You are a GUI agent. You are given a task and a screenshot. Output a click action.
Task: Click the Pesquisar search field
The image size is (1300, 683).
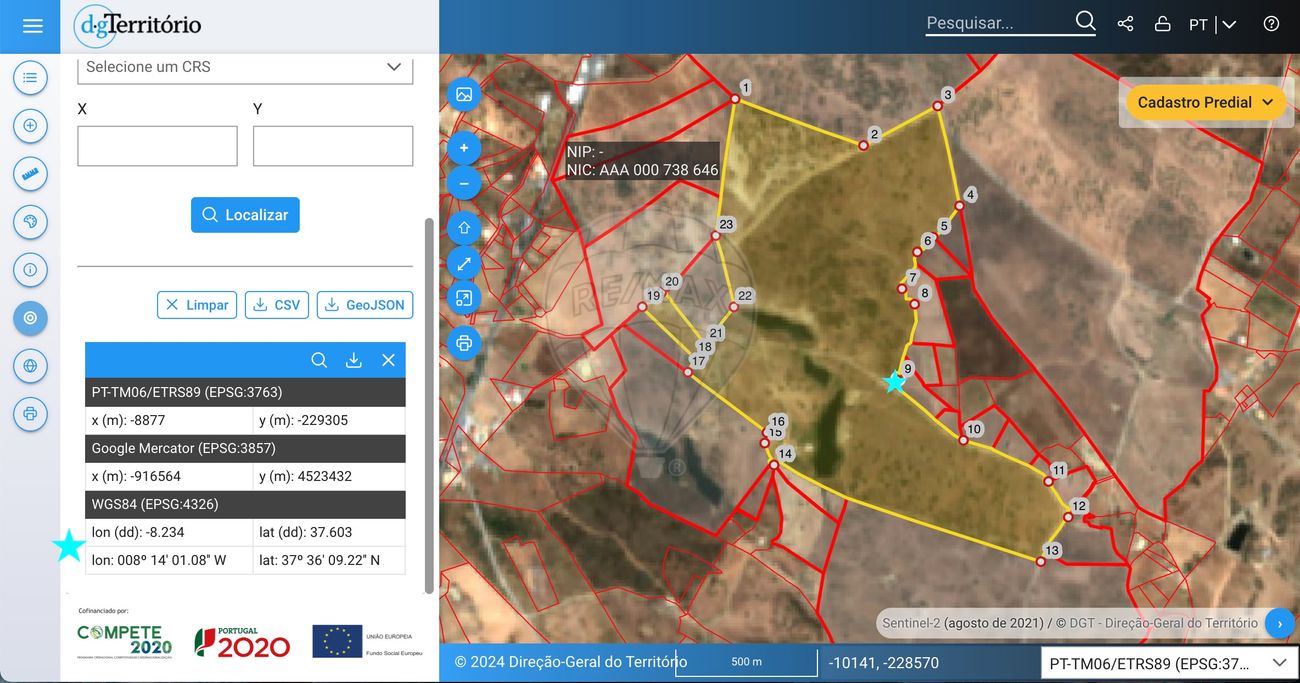[x=998, y=23]
